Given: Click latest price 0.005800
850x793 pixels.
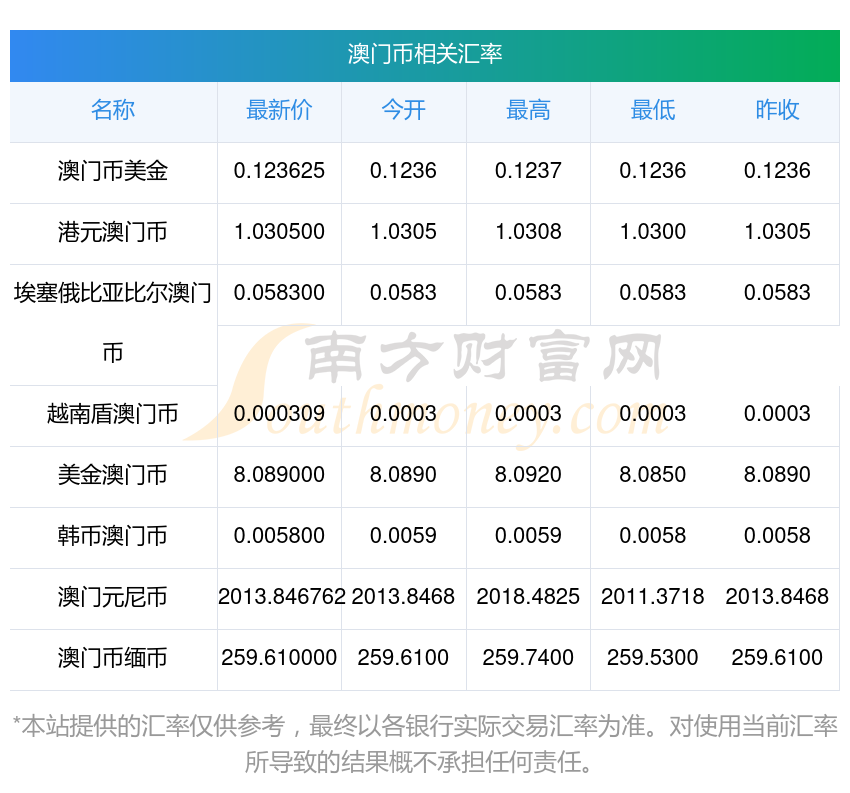Looking at the screenshot, I should tap(279, 536).
